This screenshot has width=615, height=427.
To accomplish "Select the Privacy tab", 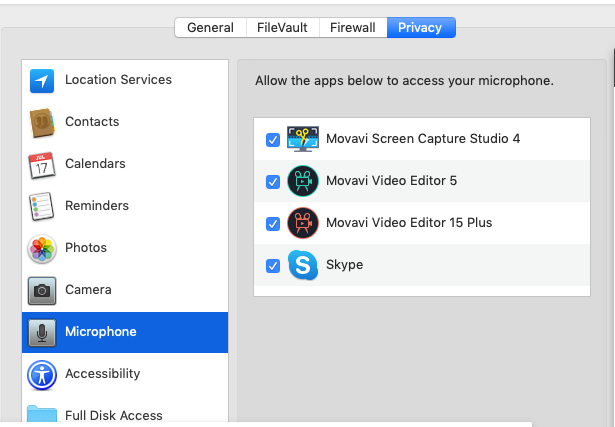I will point(421,27).
